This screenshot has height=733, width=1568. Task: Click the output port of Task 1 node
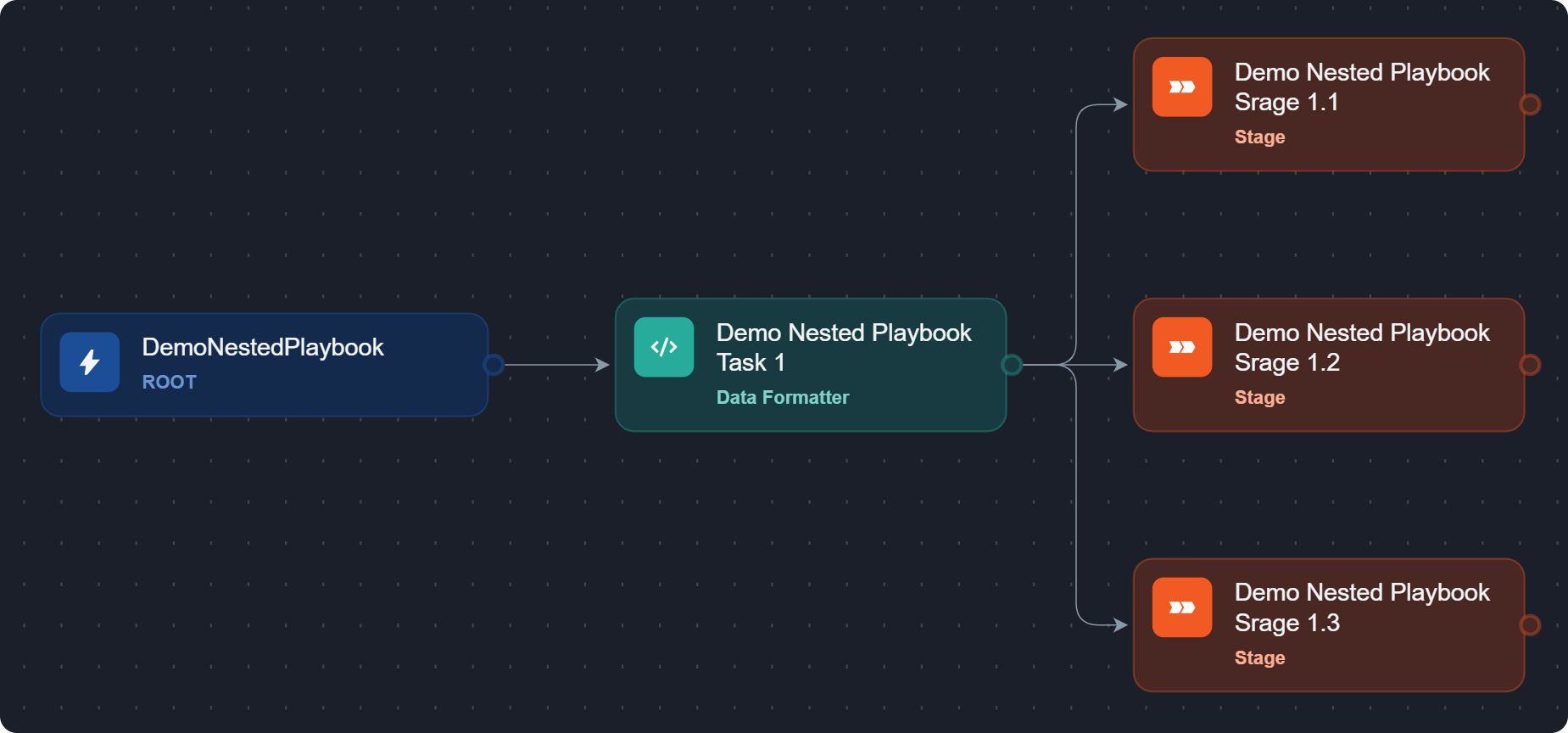1012,365
